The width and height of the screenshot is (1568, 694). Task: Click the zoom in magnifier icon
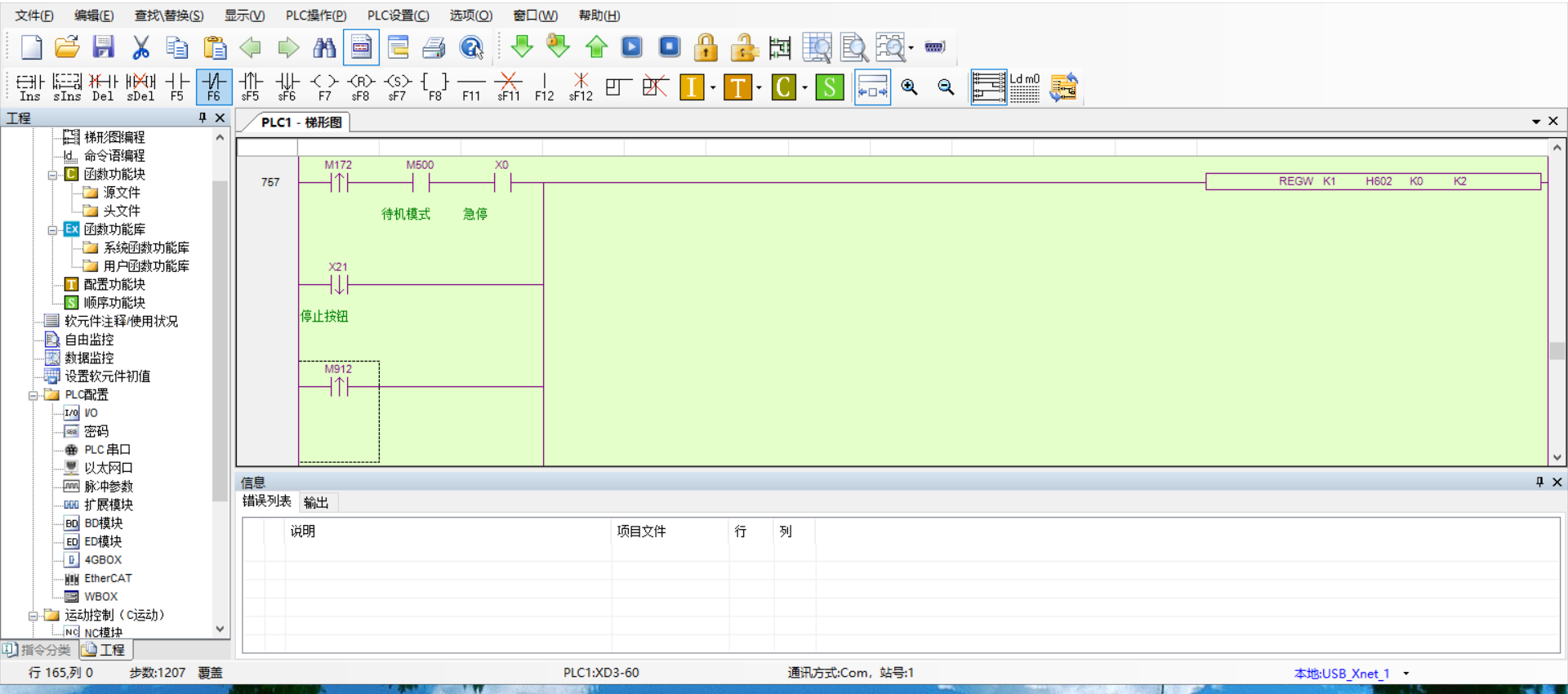pyautogui.click(x=909, y=87)
